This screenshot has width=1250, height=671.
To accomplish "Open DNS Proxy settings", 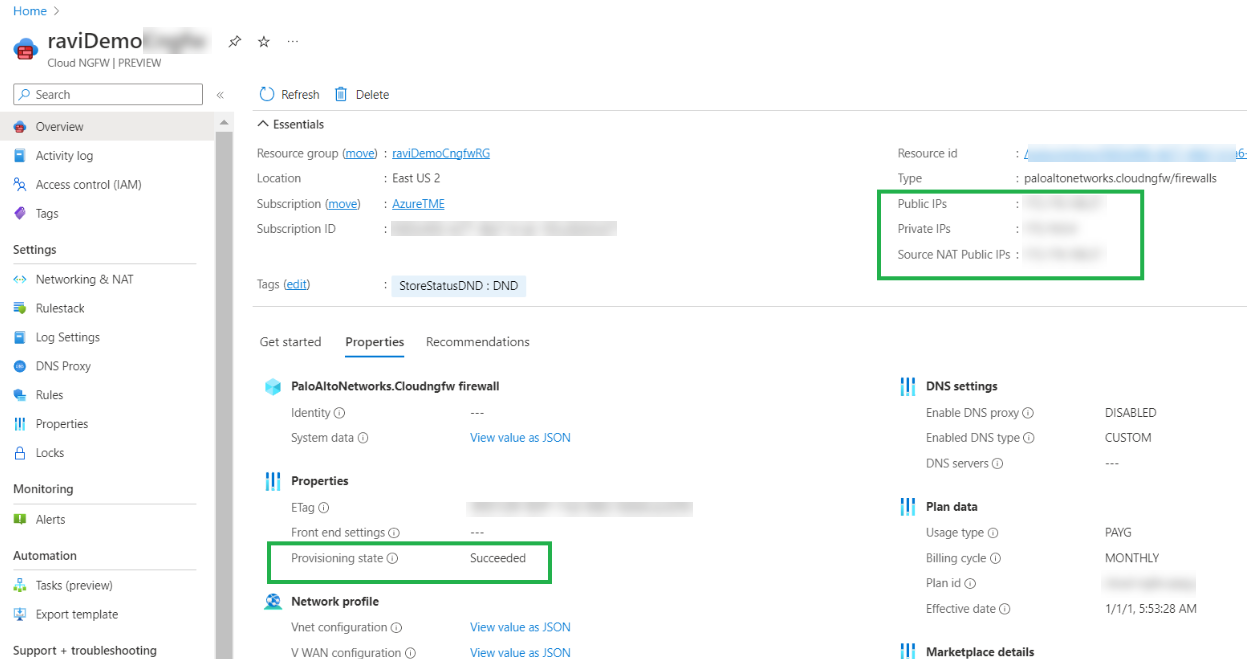I will [x=63, y=366].
